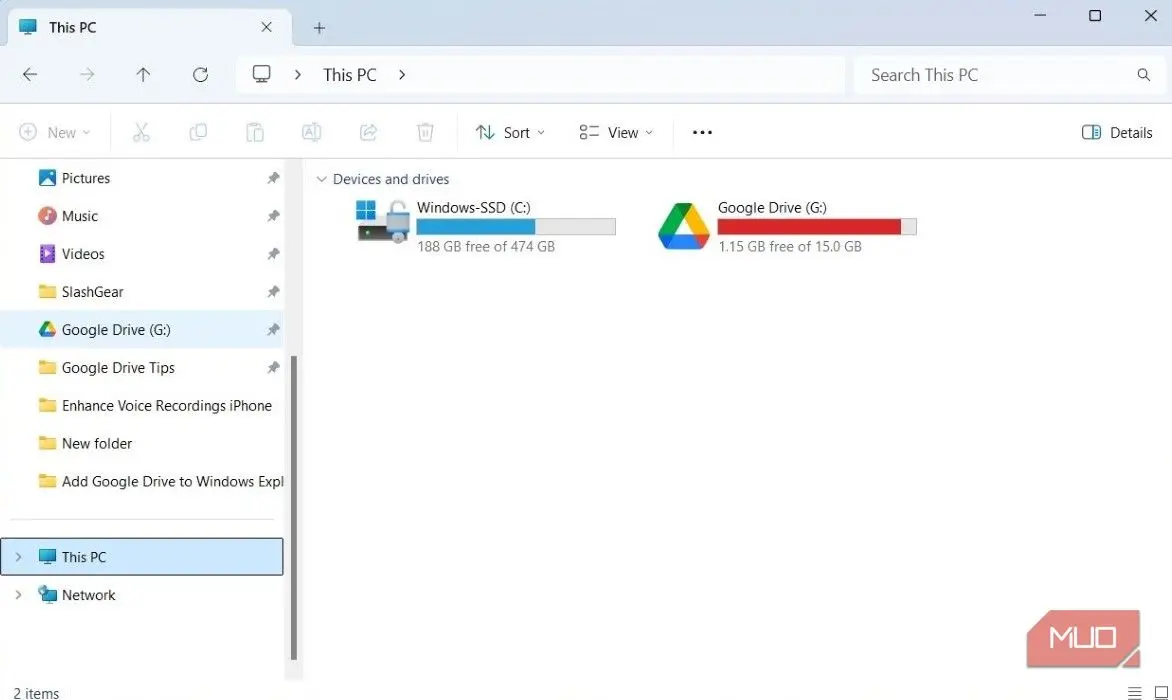Open the Google Drive (G:) drive icon
This screenshot has height=700, width=1172.
click(683, 226)
